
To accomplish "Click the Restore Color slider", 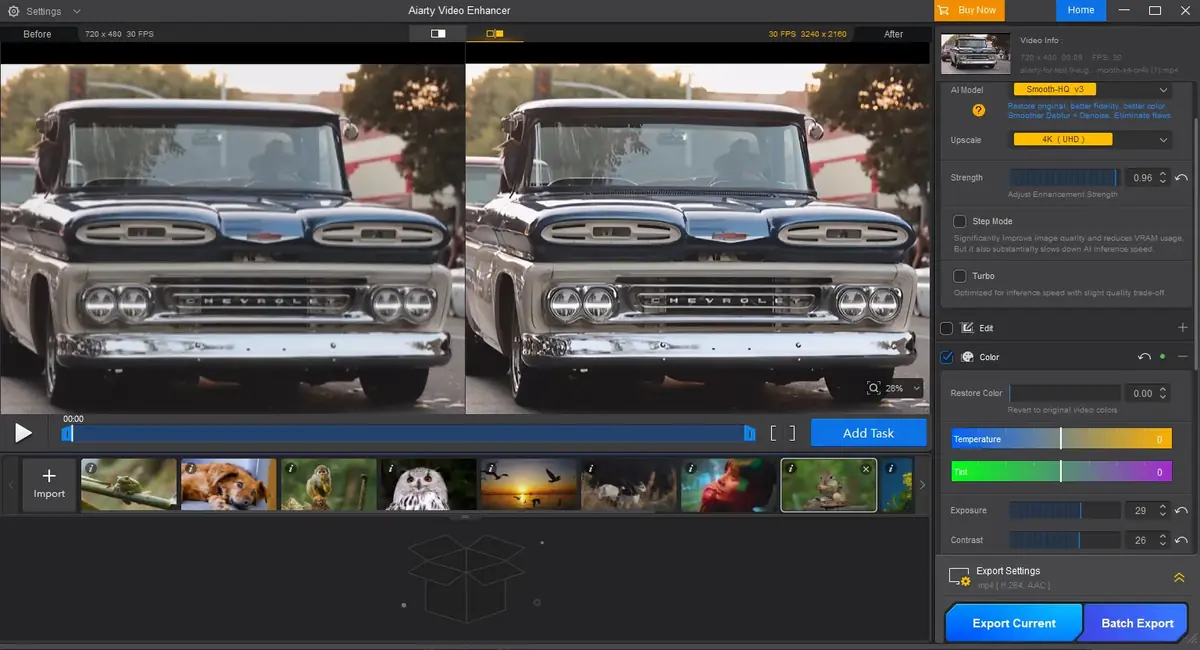I will coord(1066,393).
